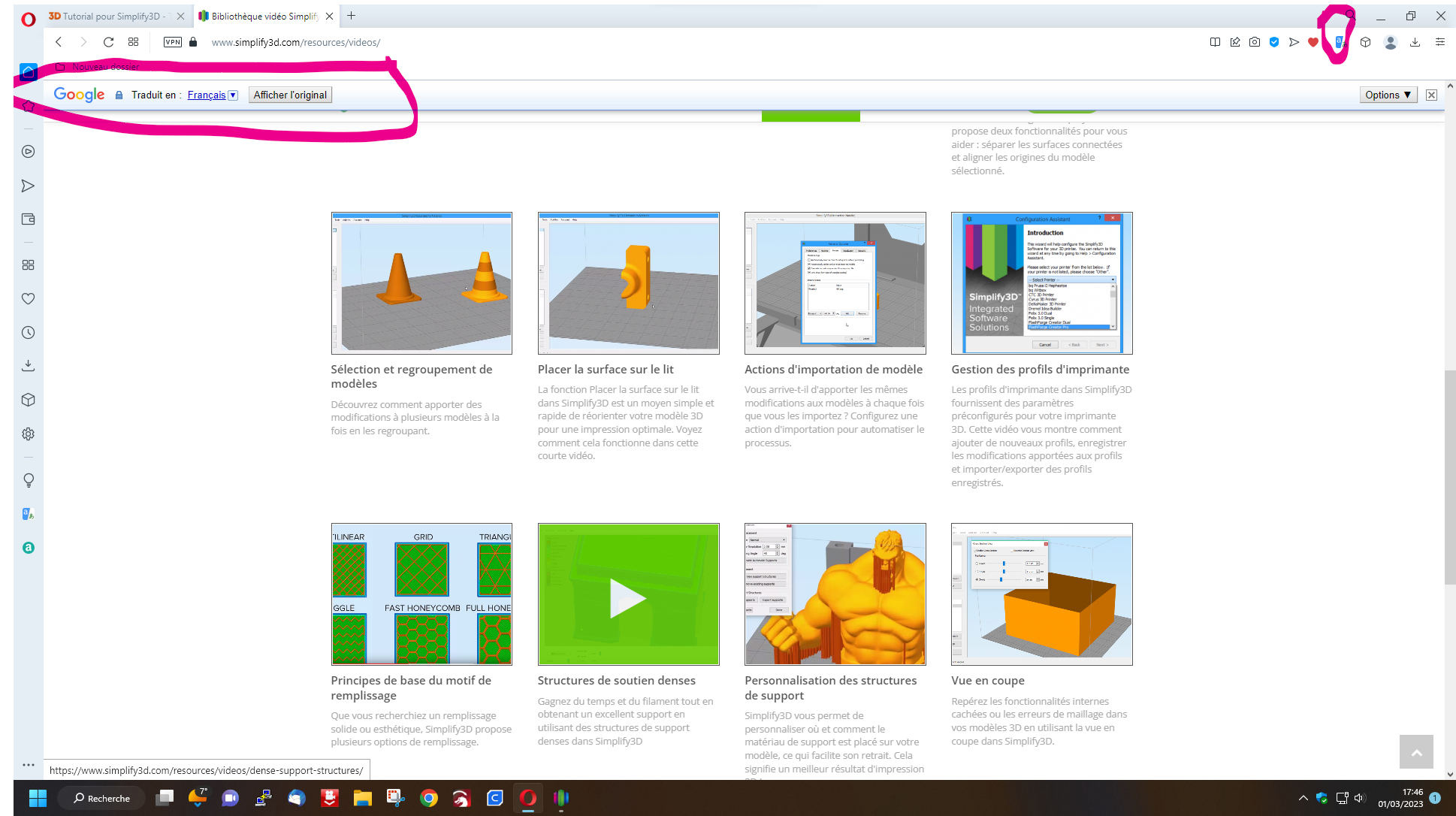Open settings gear in the sidebar
The height and width of the screenshot is (816, 1456).
pyautogui.click(x=28, y=434)
